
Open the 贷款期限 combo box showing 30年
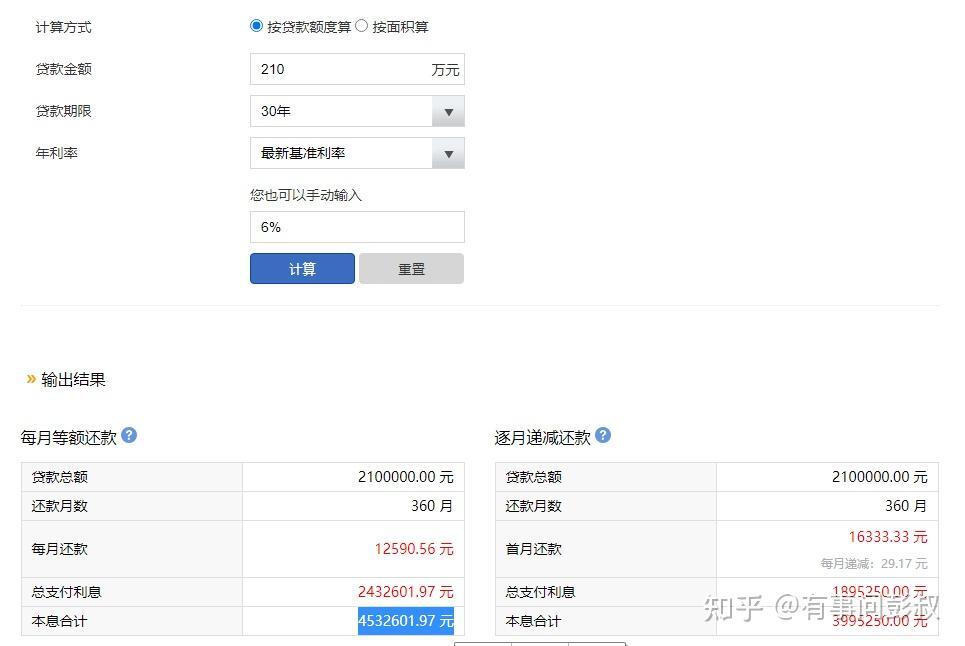[345, 111]
